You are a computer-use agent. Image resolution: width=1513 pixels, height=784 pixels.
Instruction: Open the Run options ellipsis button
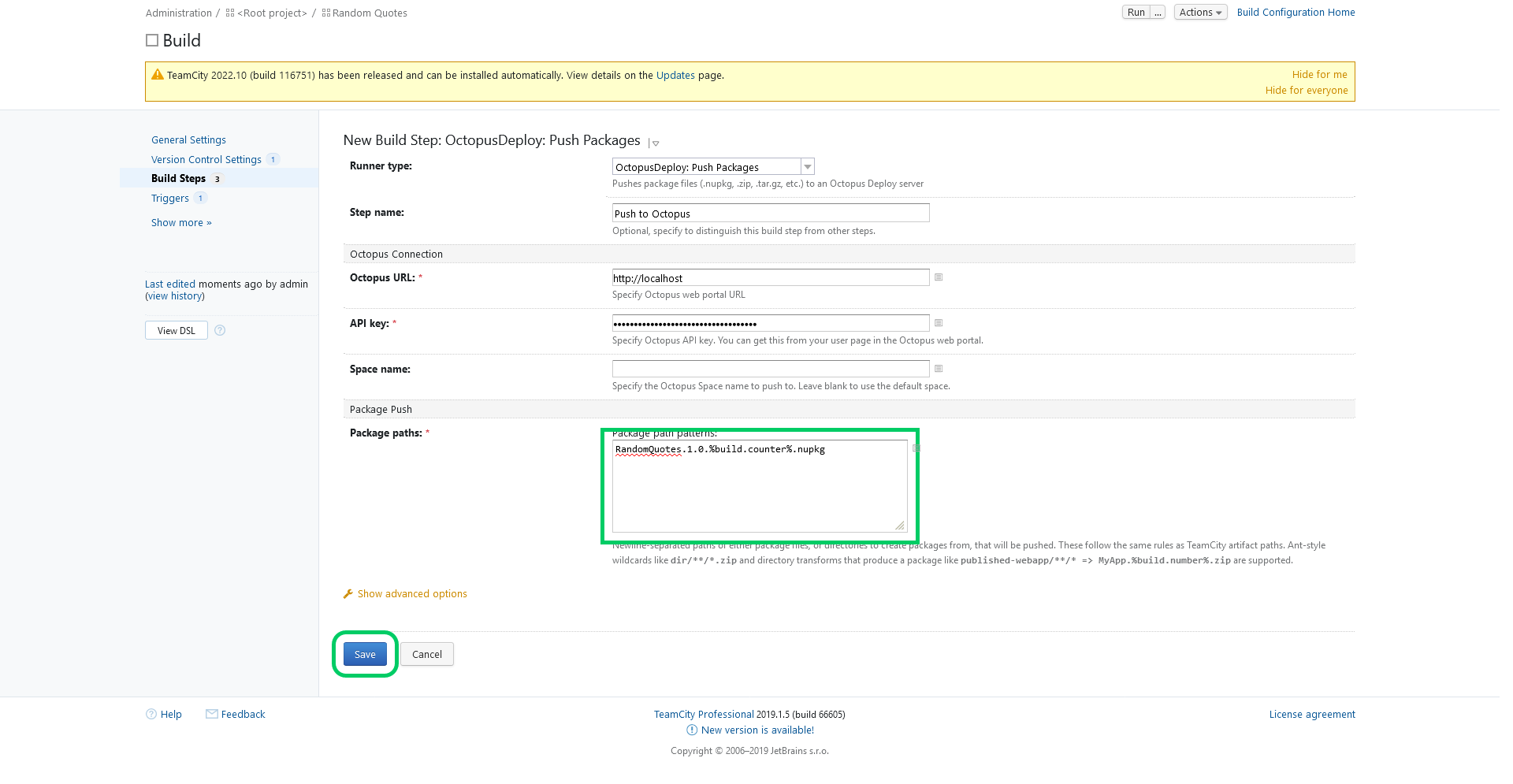coord(1158,12)
